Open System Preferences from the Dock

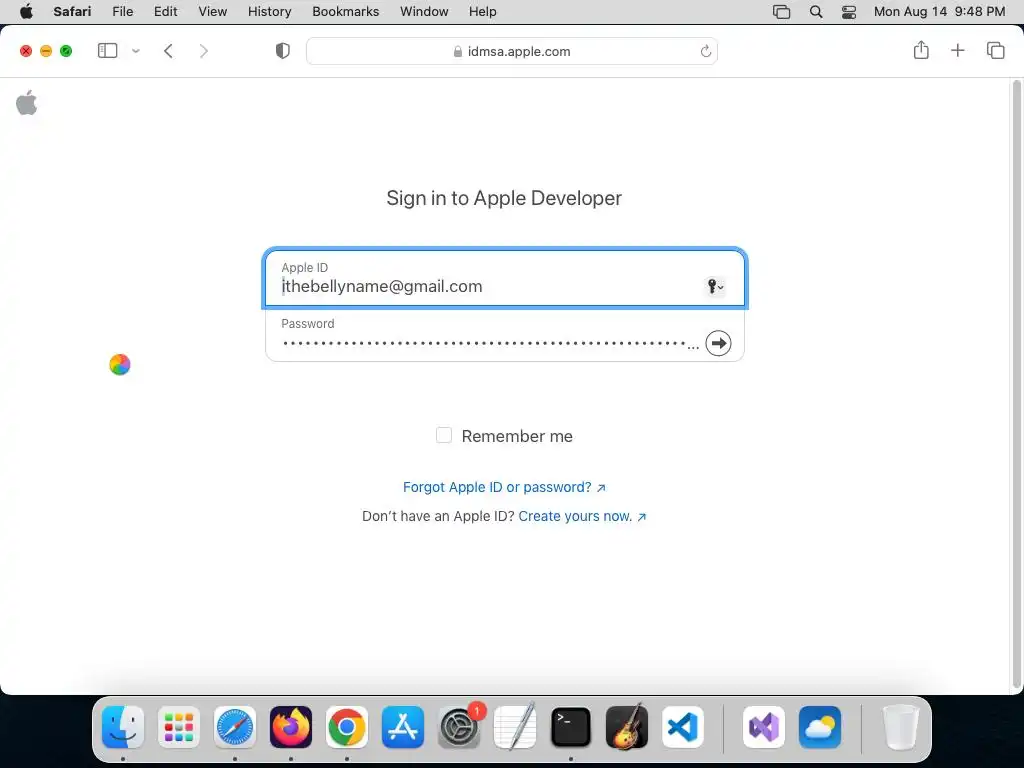(459, 727)
